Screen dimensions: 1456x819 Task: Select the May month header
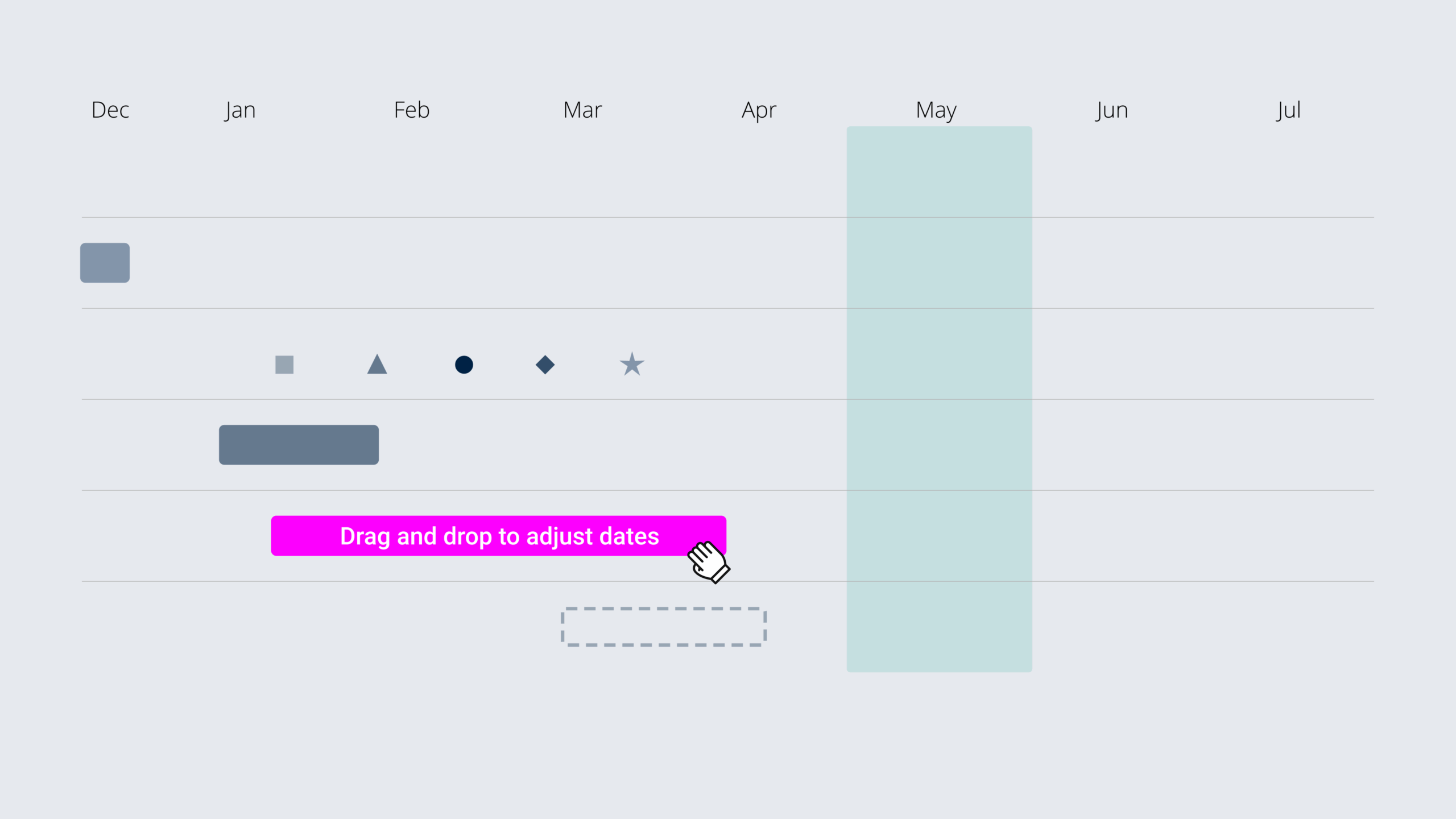point(936,110)
